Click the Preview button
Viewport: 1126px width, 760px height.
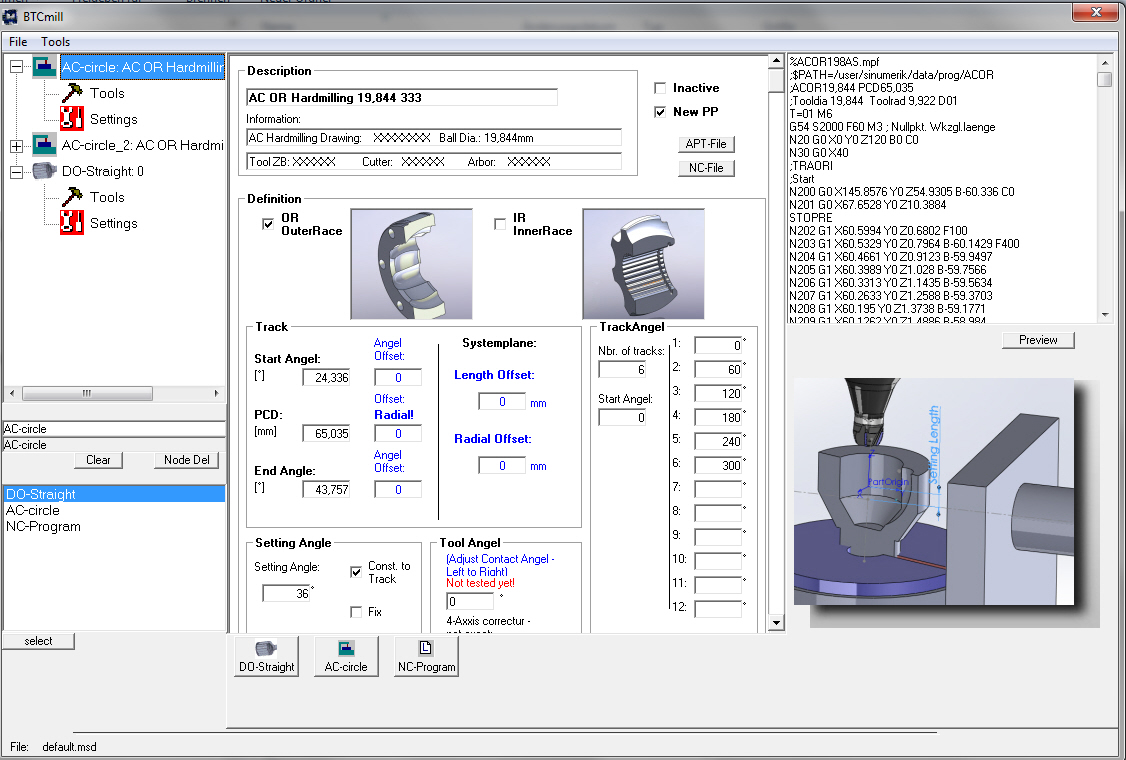pos(1038,340)
